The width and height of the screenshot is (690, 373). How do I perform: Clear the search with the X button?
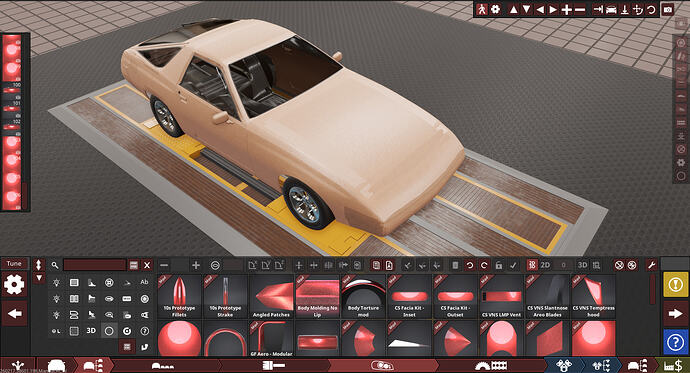147,265
